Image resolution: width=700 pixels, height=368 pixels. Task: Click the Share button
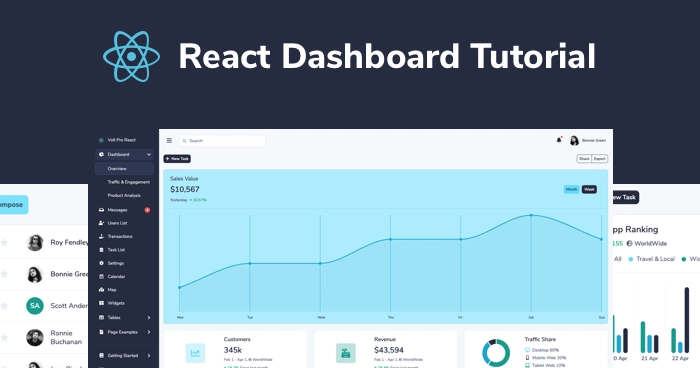pos(584,159)
